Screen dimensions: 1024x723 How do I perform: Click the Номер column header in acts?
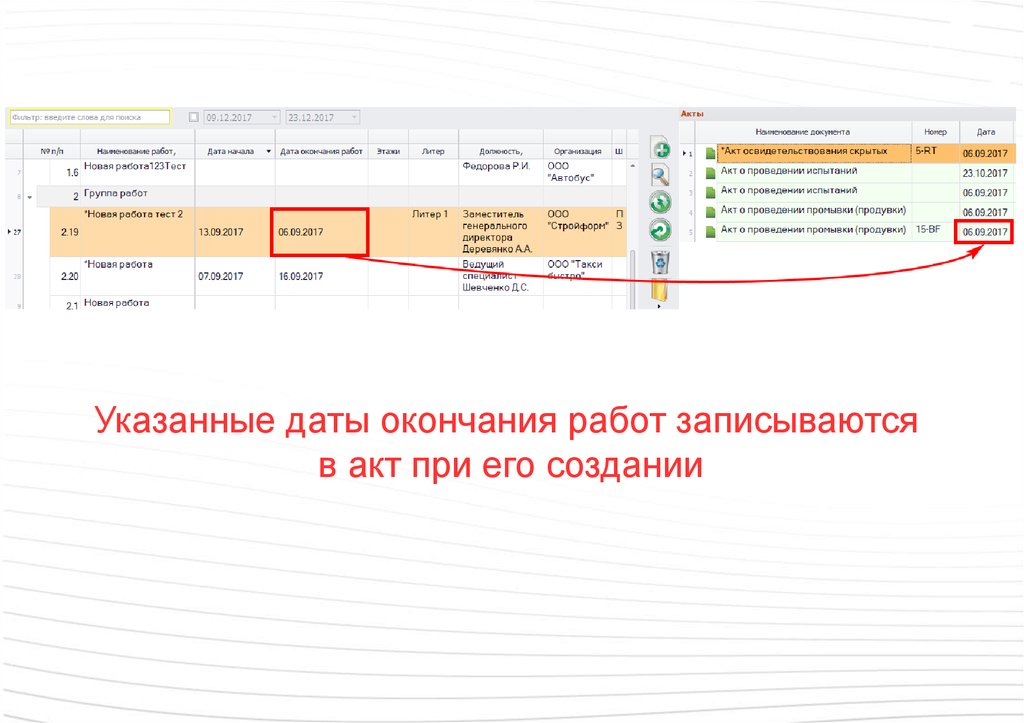[x=935, y=132]
